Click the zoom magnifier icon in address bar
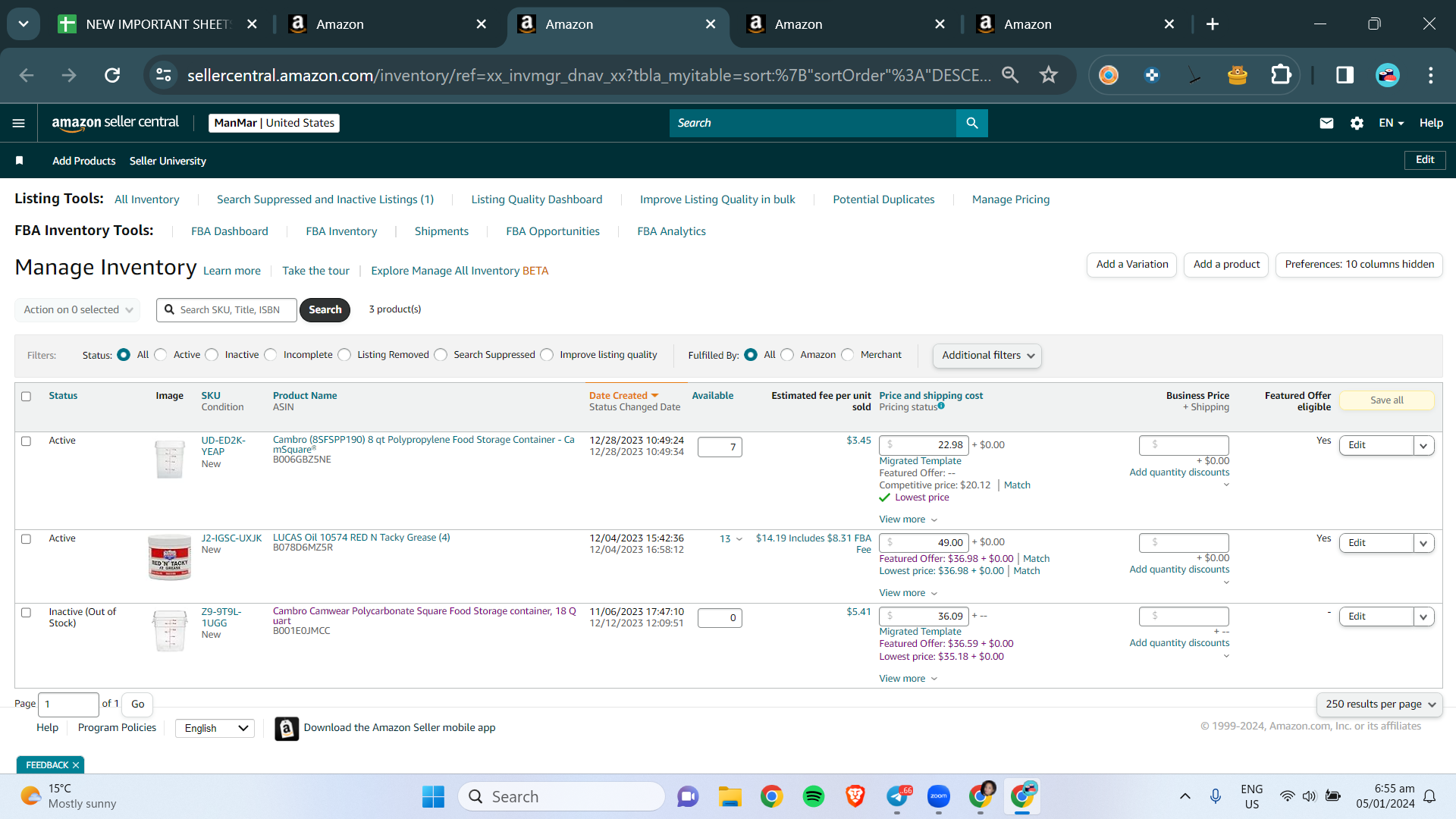 [1010, 75]
